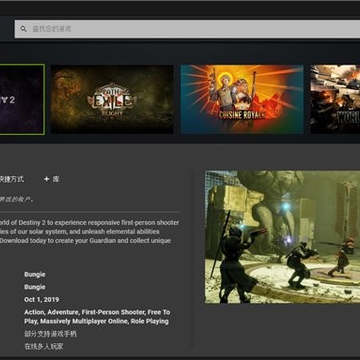Click the 部分支持游戏手柄 text

[x=50, y=334]
